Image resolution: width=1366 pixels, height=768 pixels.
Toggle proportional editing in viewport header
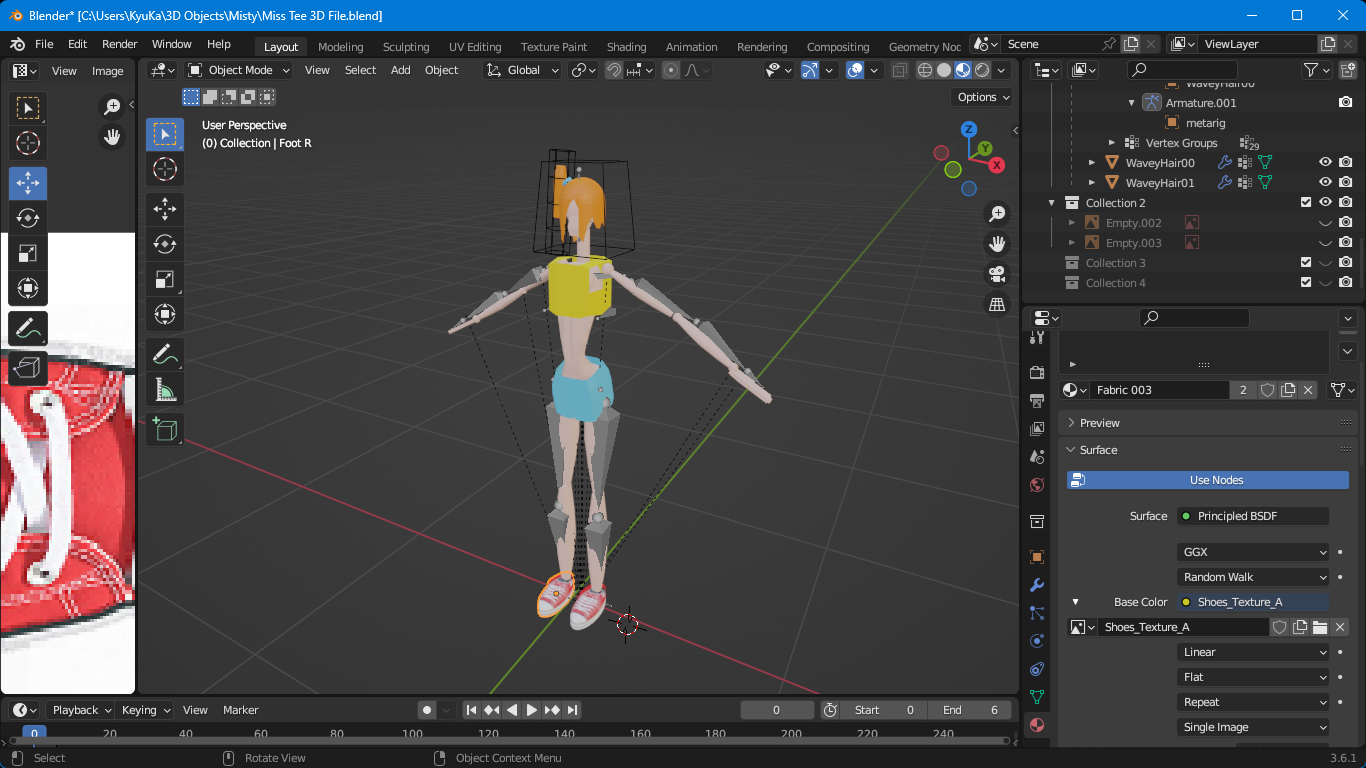click(671, 70)
